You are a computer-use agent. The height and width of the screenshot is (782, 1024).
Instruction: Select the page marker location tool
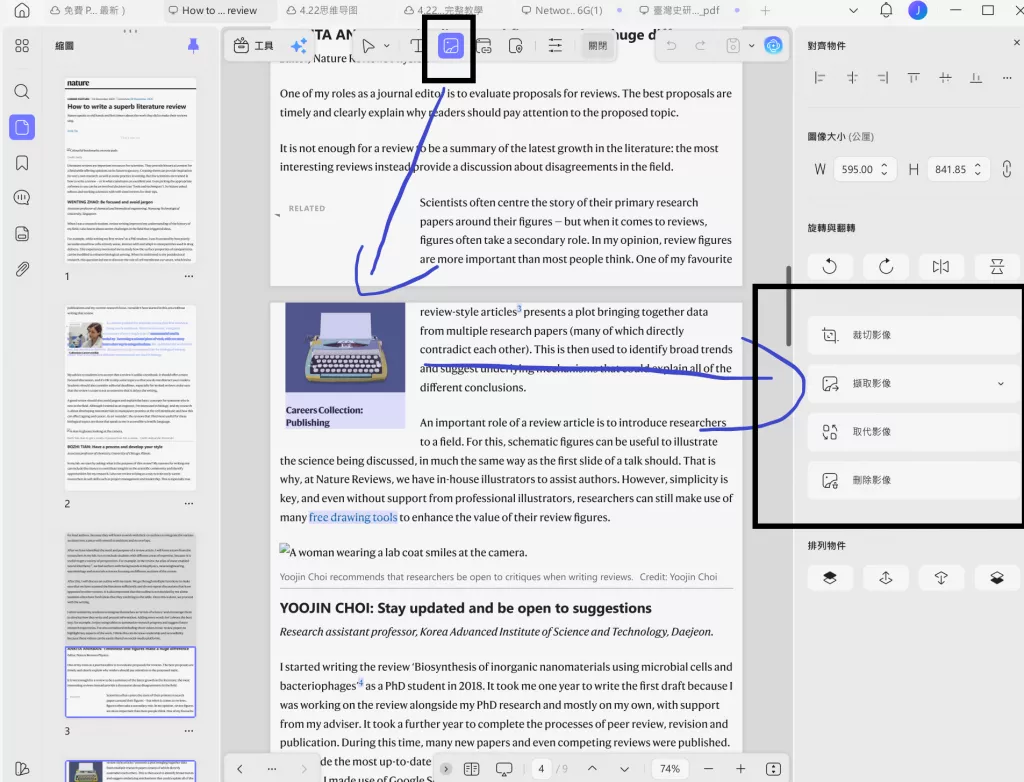(515, 46)
